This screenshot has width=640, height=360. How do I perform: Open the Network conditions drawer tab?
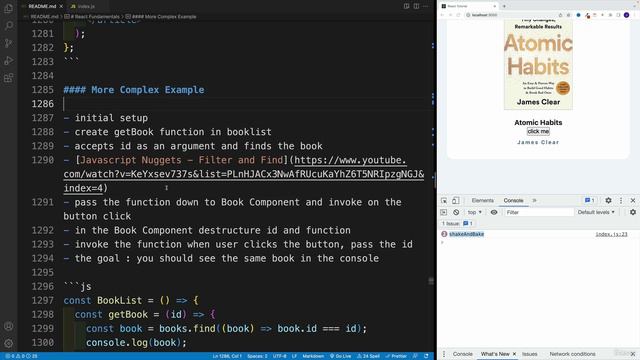pos(572,354)
